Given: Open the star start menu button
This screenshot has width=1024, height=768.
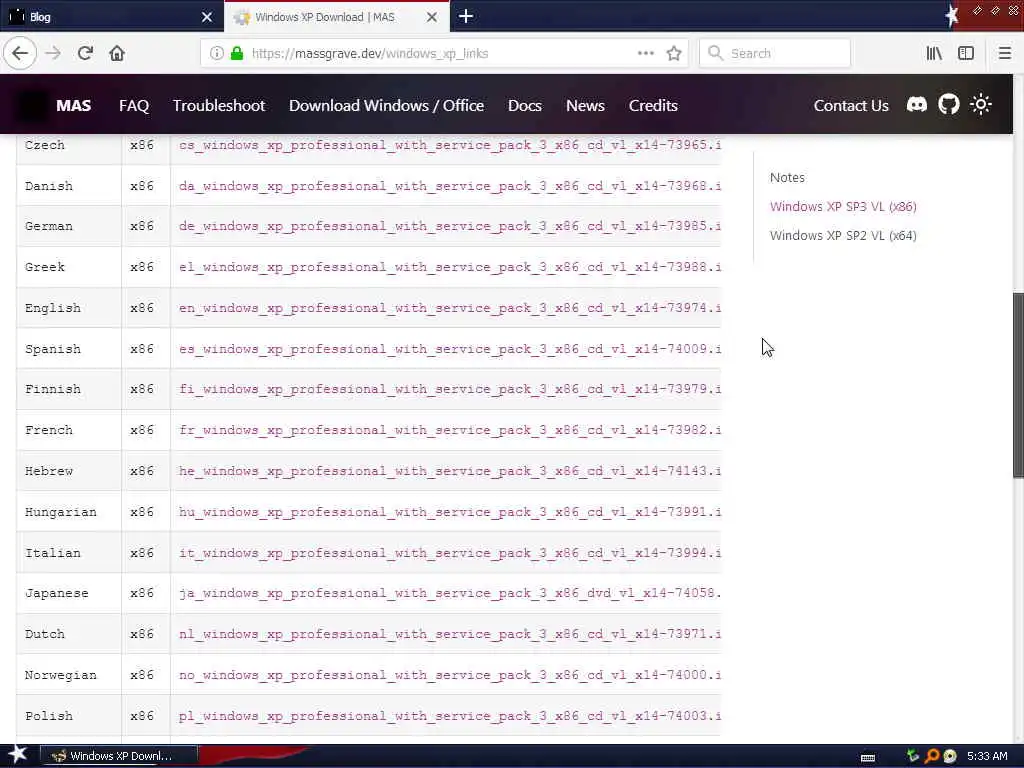Looking at the screenshot, I should [x=17, y=754].
